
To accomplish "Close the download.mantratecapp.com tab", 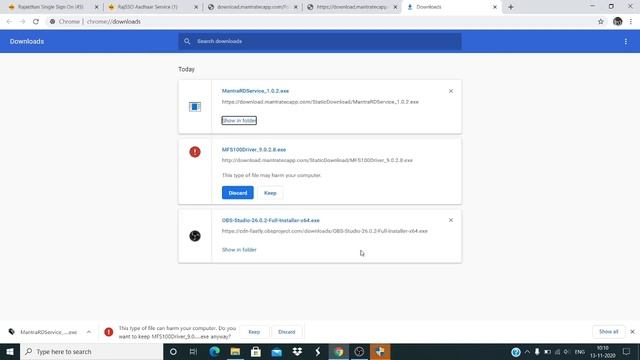I will 296,7.
